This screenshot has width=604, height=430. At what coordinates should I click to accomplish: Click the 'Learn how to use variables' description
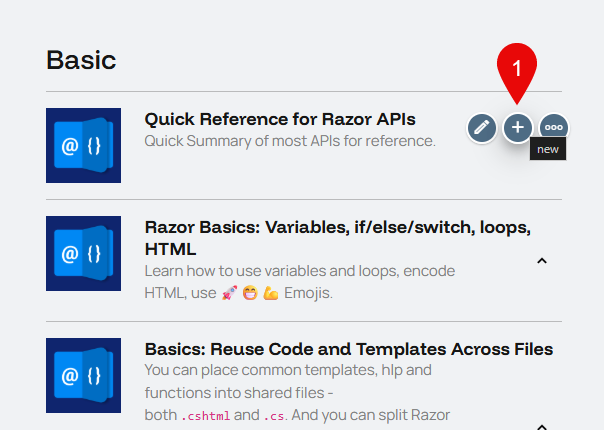299,271
